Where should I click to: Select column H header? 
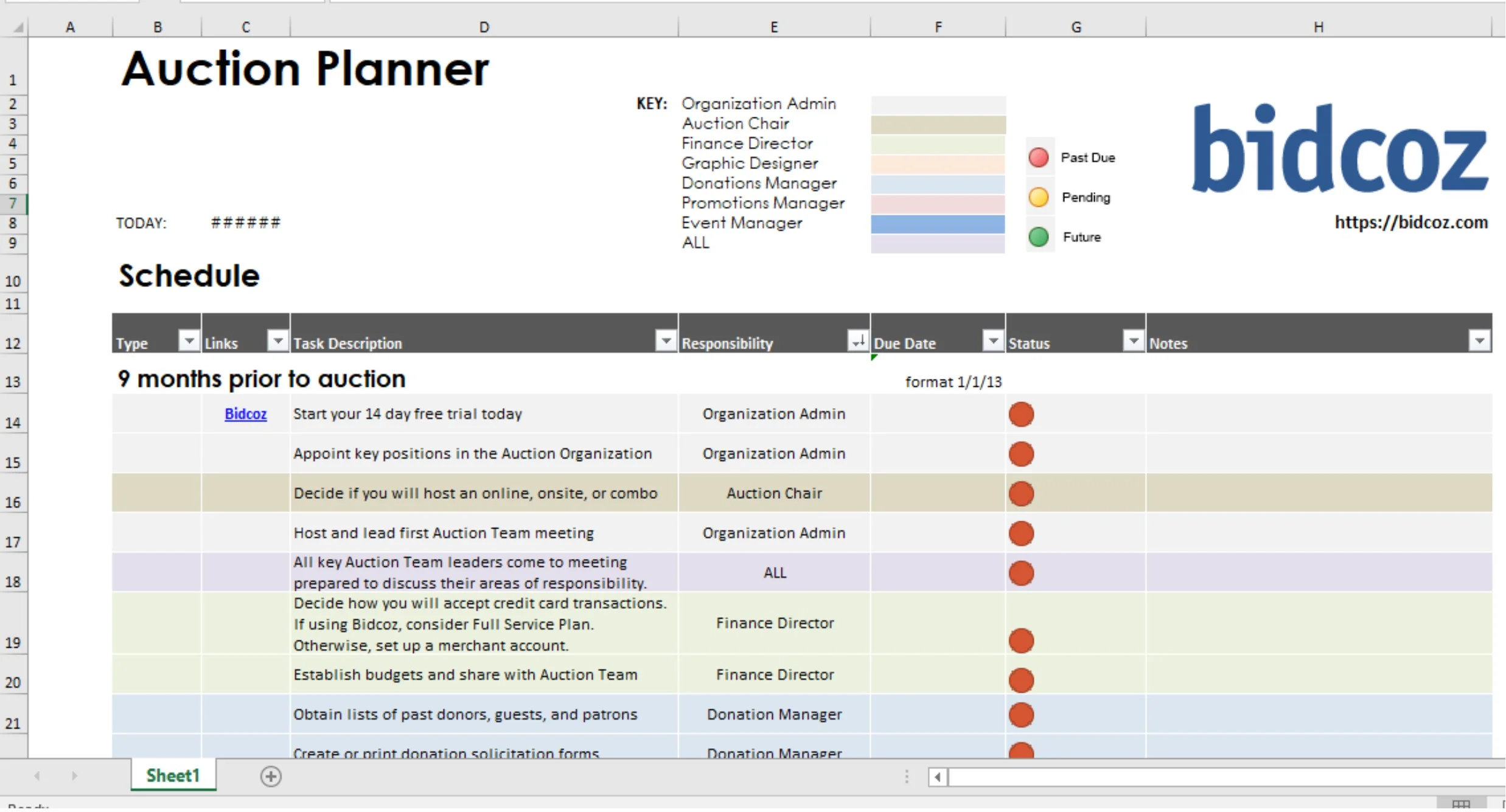pos(1318,27)
